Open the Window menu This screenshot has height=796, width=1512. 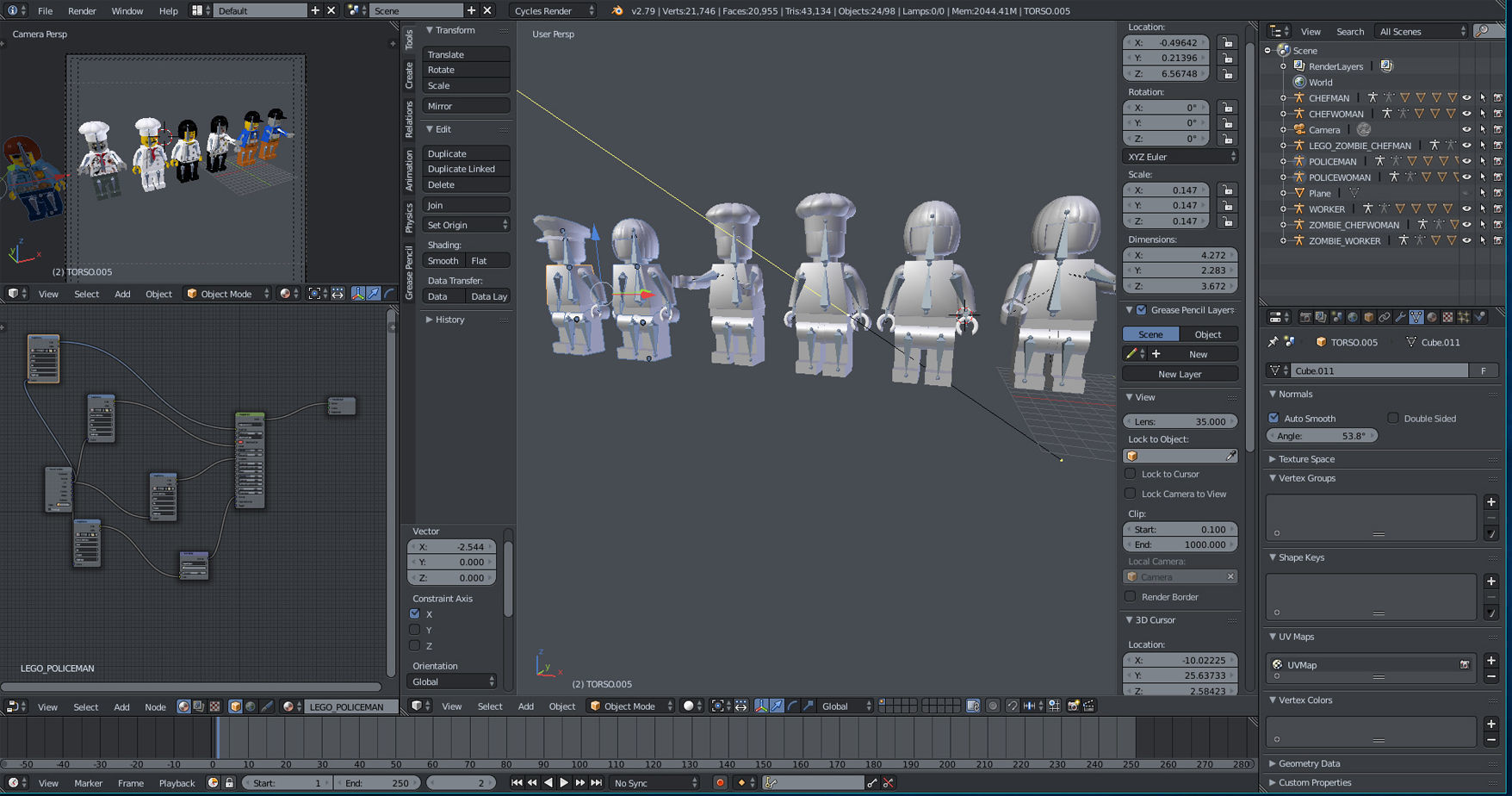click(x=127, y=10)
